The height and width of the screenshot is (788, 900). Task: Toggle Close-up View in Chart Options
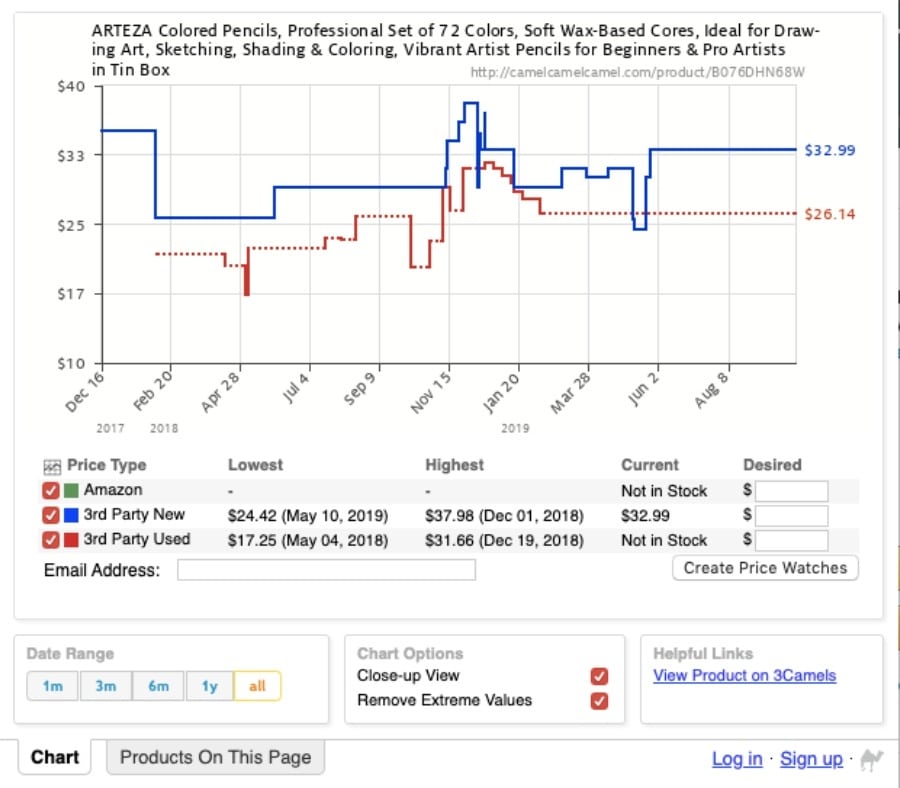599,675
